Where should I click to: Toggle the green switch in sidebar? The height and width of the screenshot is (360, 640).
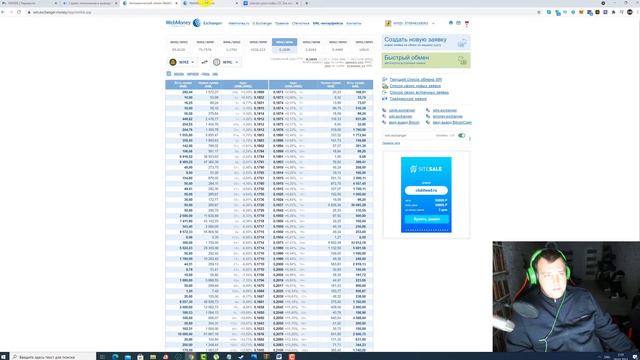point(462,135)
